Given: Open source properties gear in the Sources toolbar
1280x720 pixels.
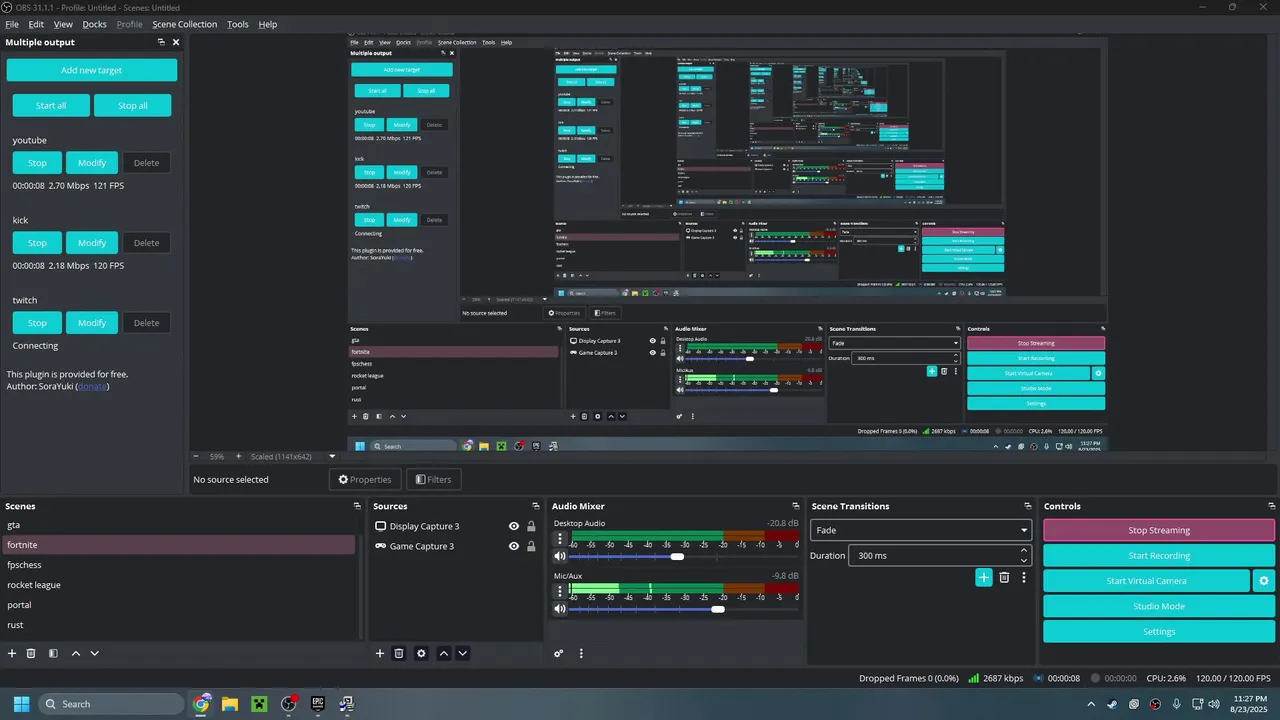Looking at the screenshot, I should coord(421,653).
